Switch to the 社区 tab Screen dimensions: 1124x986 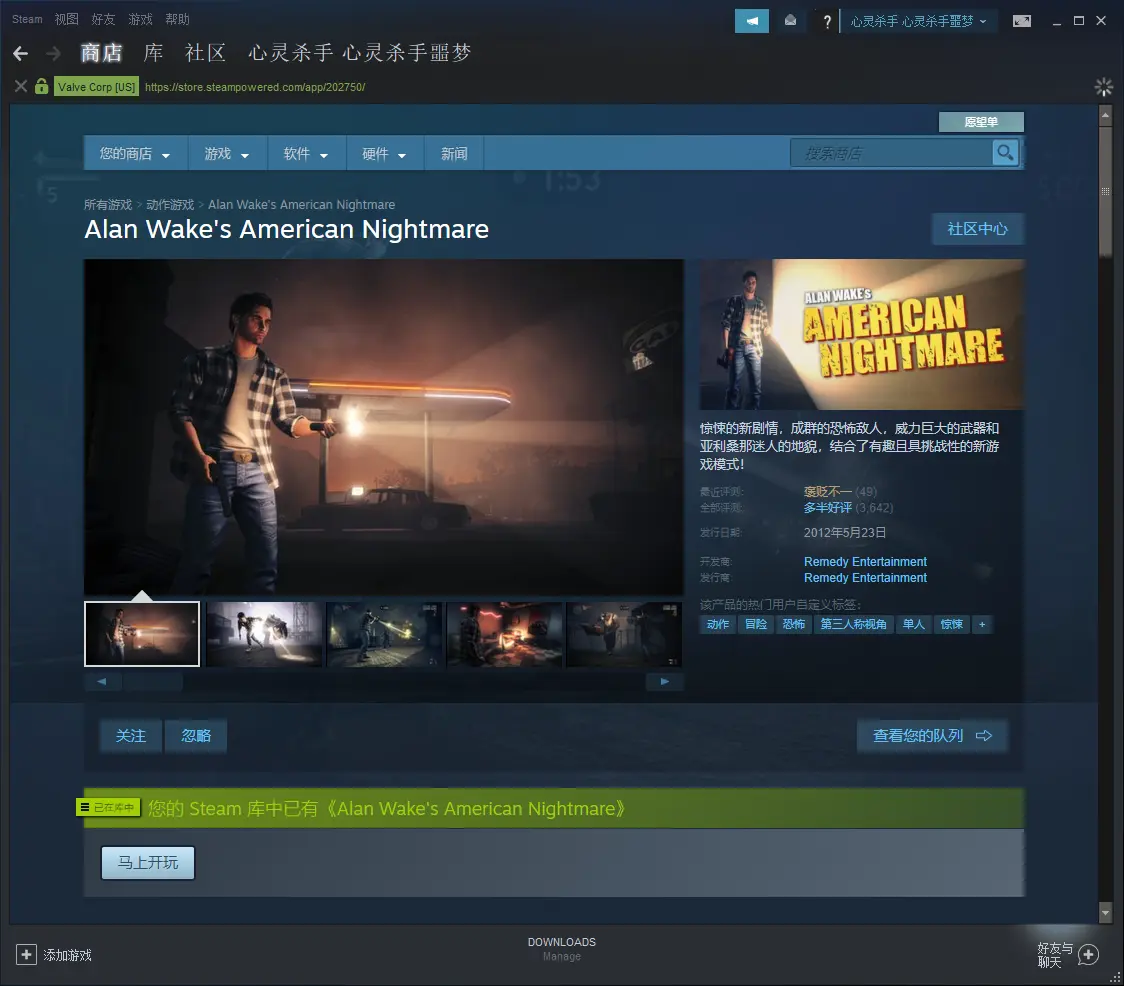tap(205, 53)
